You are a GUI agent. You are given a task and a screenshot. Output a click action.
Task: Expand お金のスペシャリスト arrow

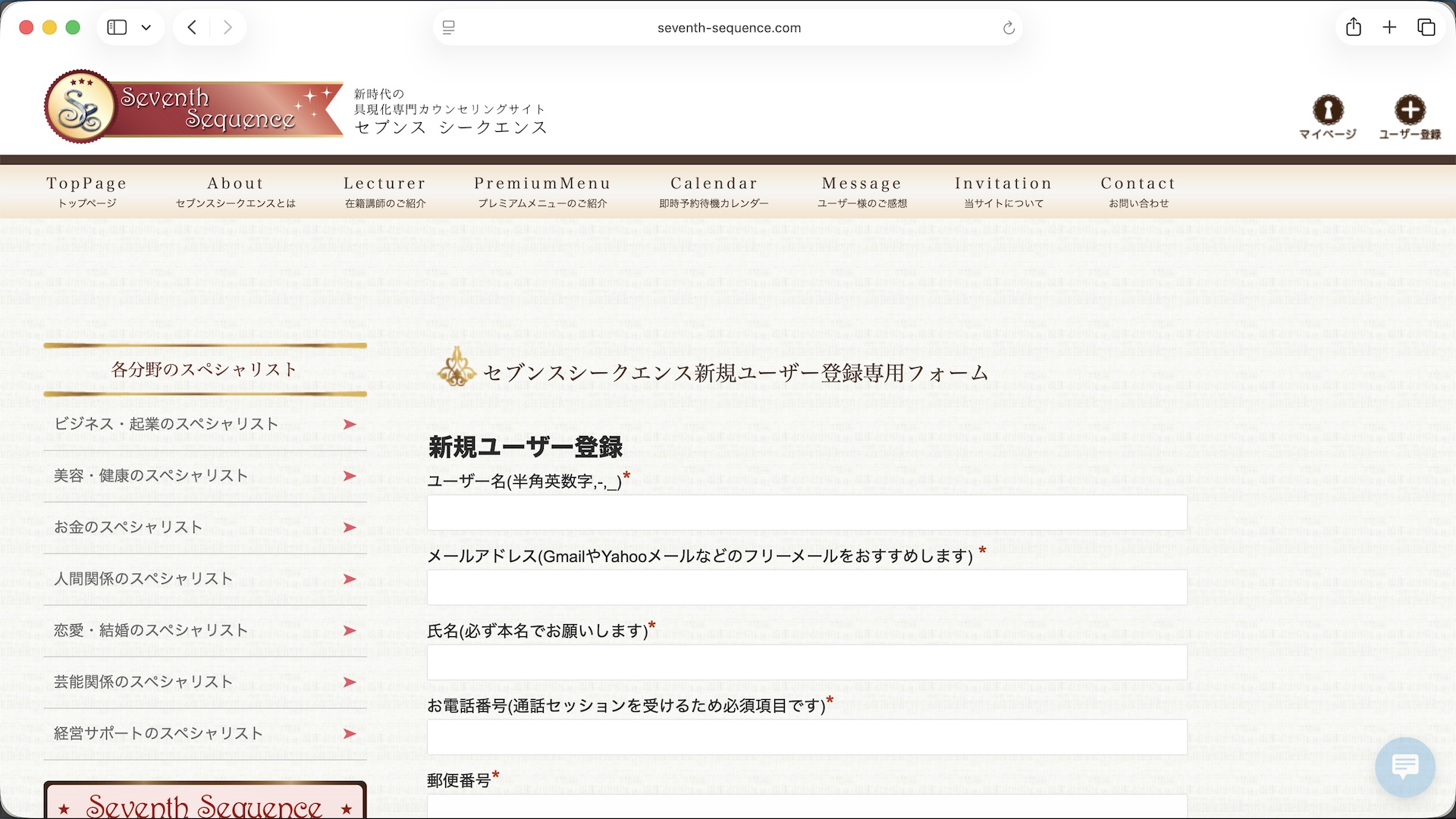pos(349,528)
